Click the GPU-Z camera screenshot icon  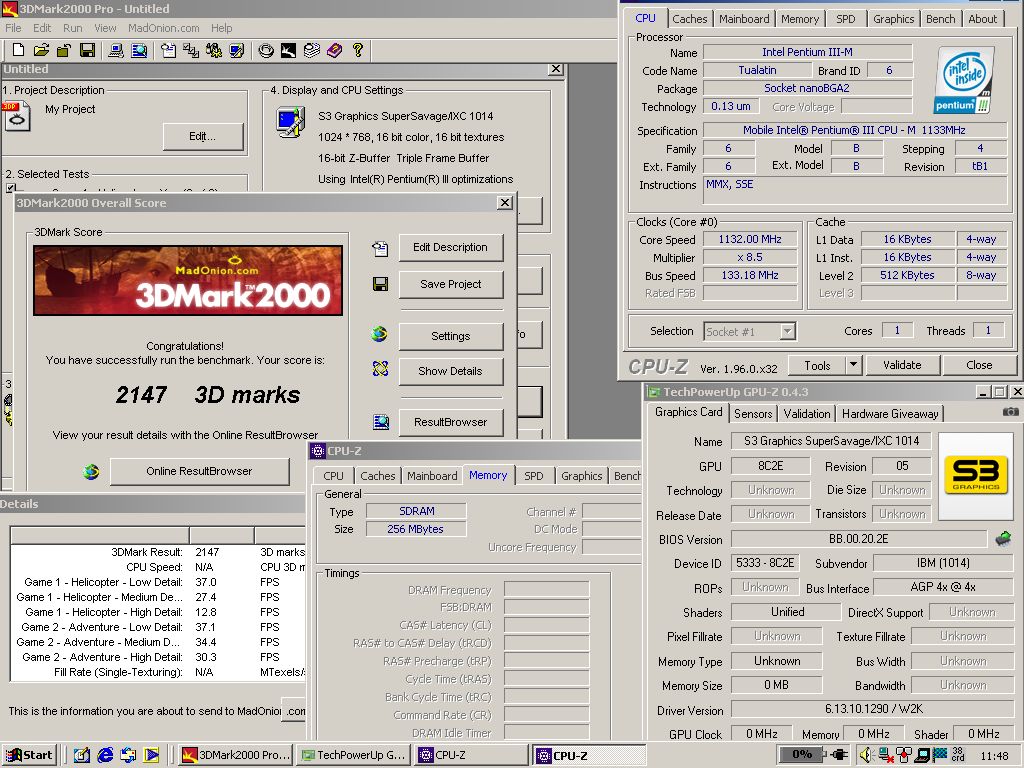point(1010,412)
